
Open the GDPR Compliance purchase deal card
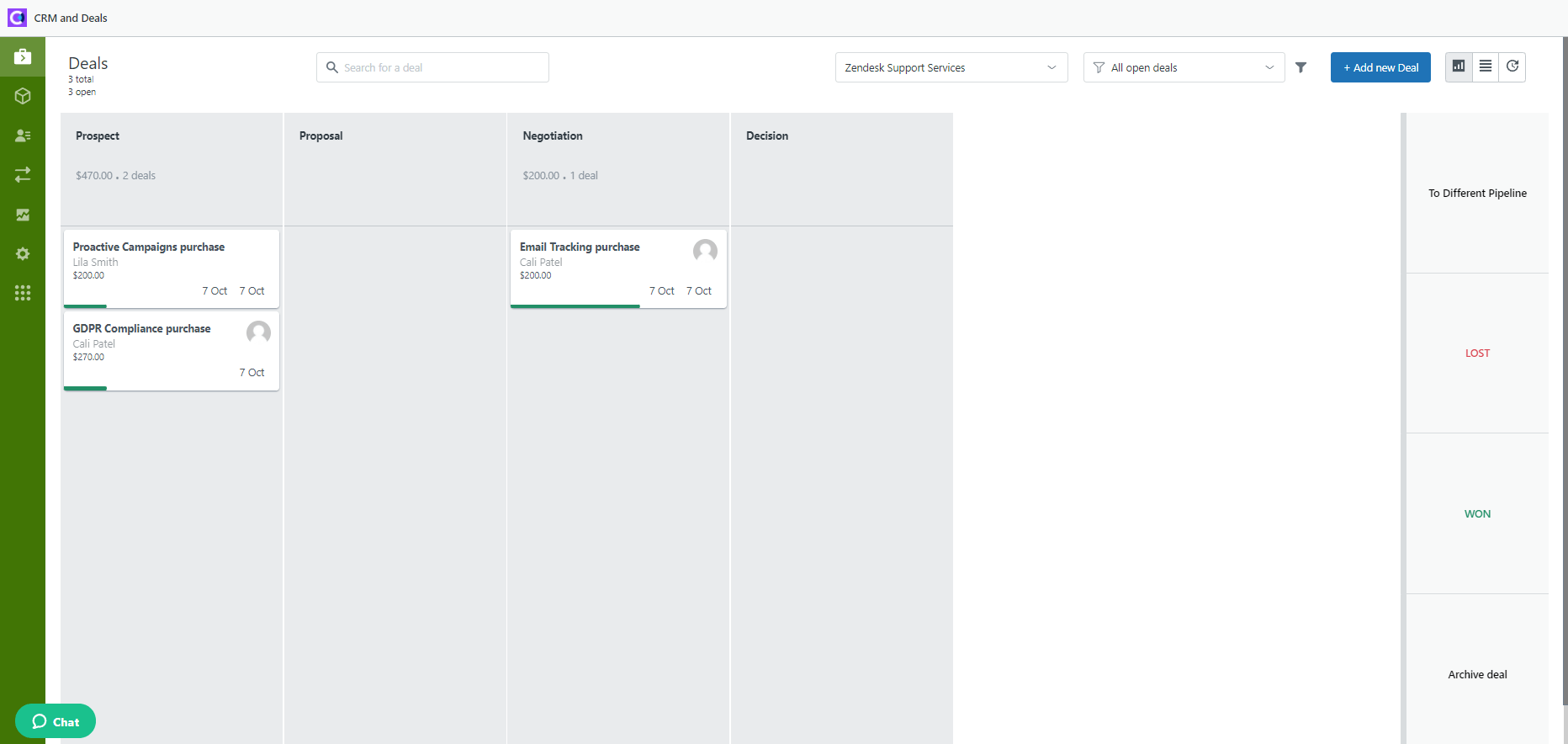172,350
